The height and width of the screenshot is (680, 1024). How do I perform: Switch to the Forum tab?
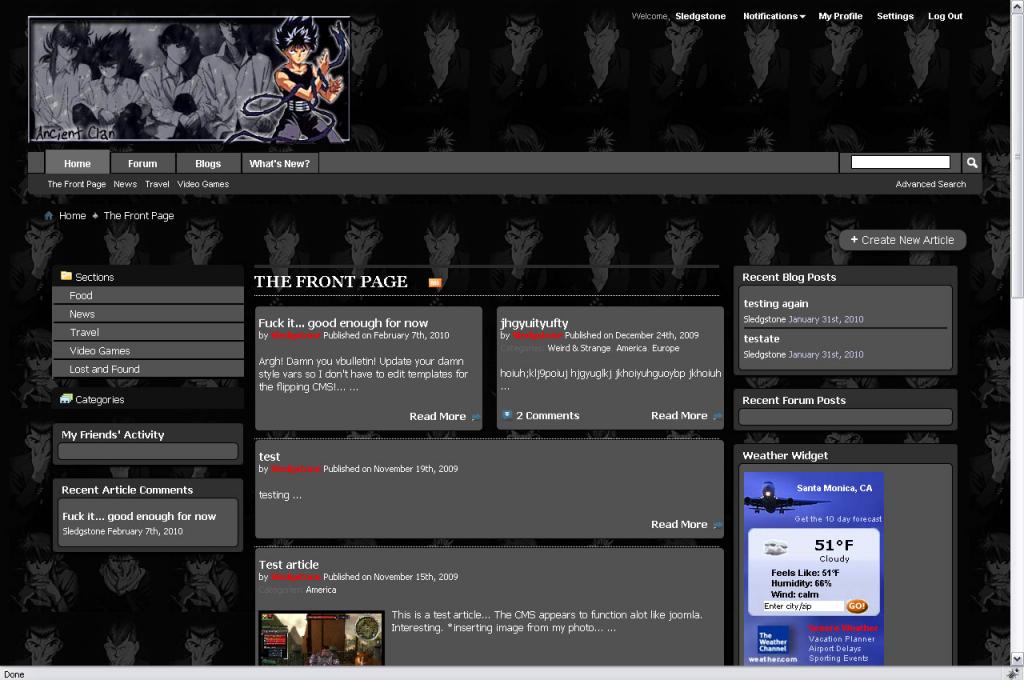pos(142,163)
